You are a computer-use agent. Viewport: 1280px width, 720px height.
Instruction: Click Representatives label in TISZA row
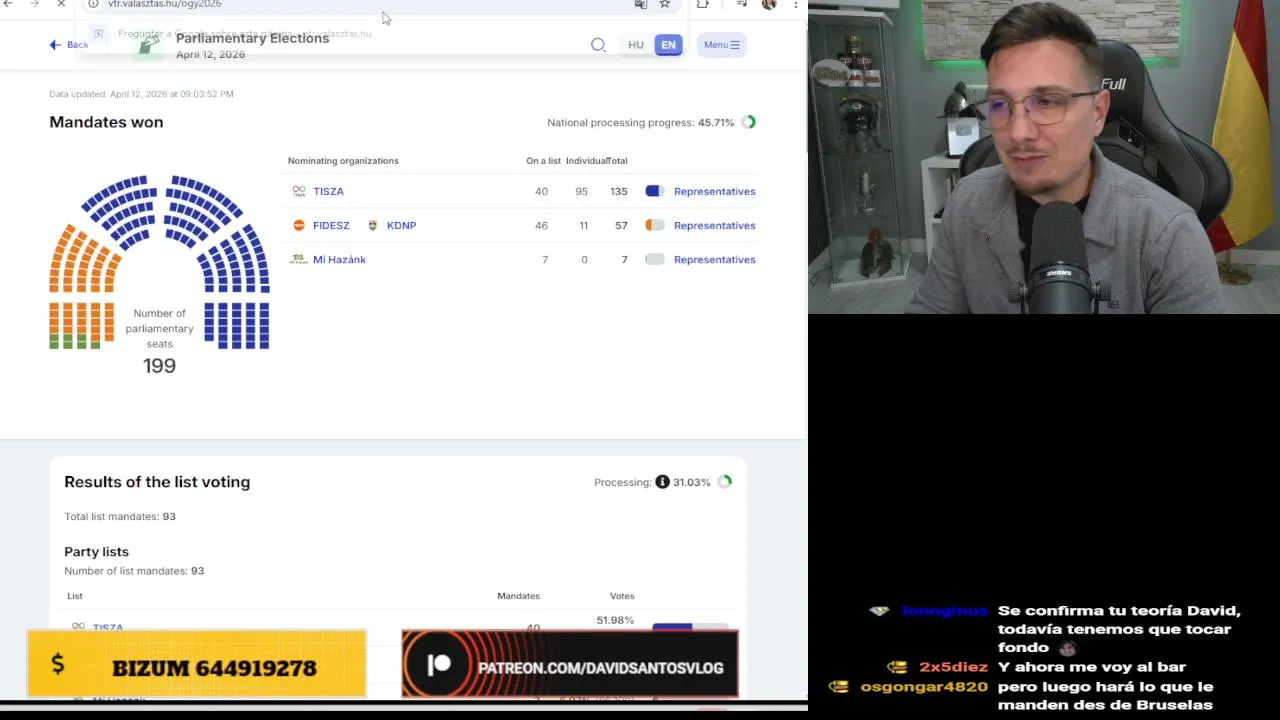pyautogui.click(x=714, y=191)
